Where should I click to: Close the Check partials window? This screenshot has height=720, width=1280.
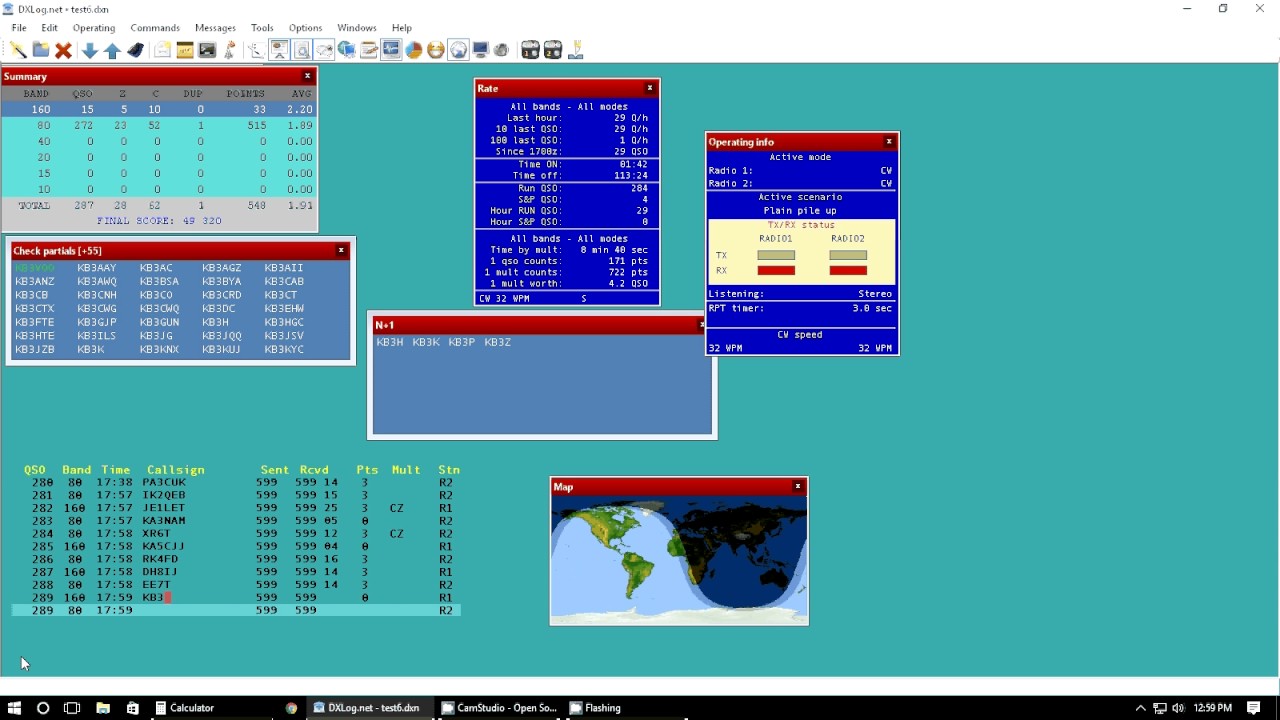(x=341, y=250)
